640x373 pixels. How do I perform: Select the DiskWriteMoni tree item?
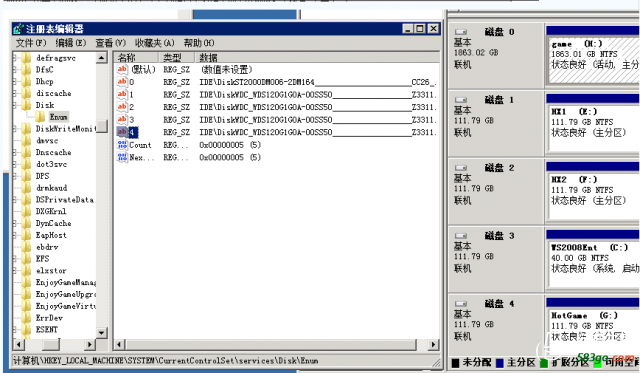(x=65, y=129)
